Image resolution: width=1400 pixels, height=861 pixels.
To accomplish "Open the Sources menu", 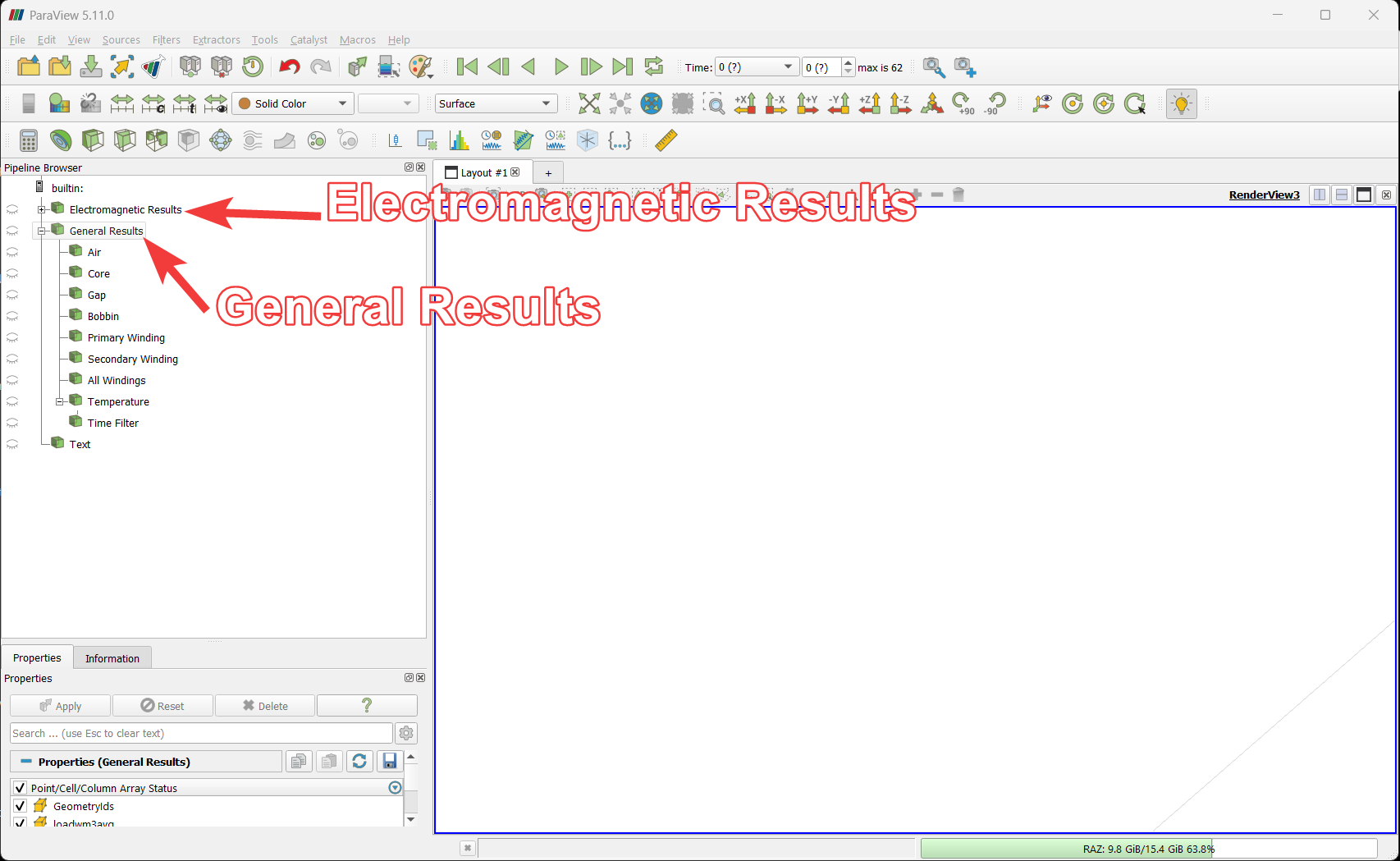I will 121,39.
